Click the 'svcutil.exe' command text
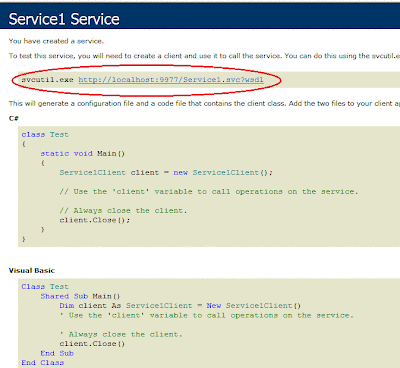 pyautogui.click(x=47, y=80)
